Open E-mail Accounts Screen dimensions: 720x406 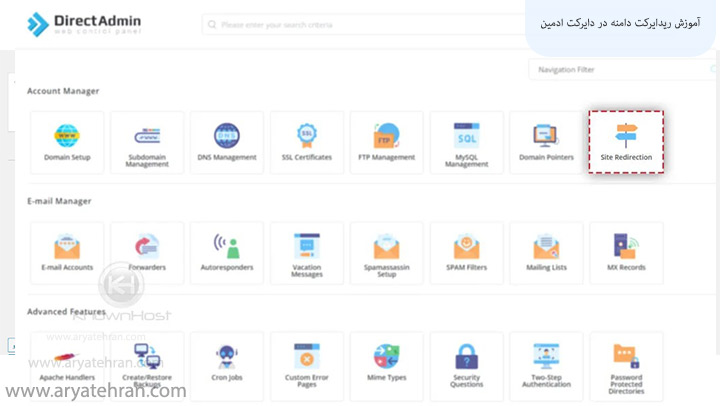pos(67,251)
